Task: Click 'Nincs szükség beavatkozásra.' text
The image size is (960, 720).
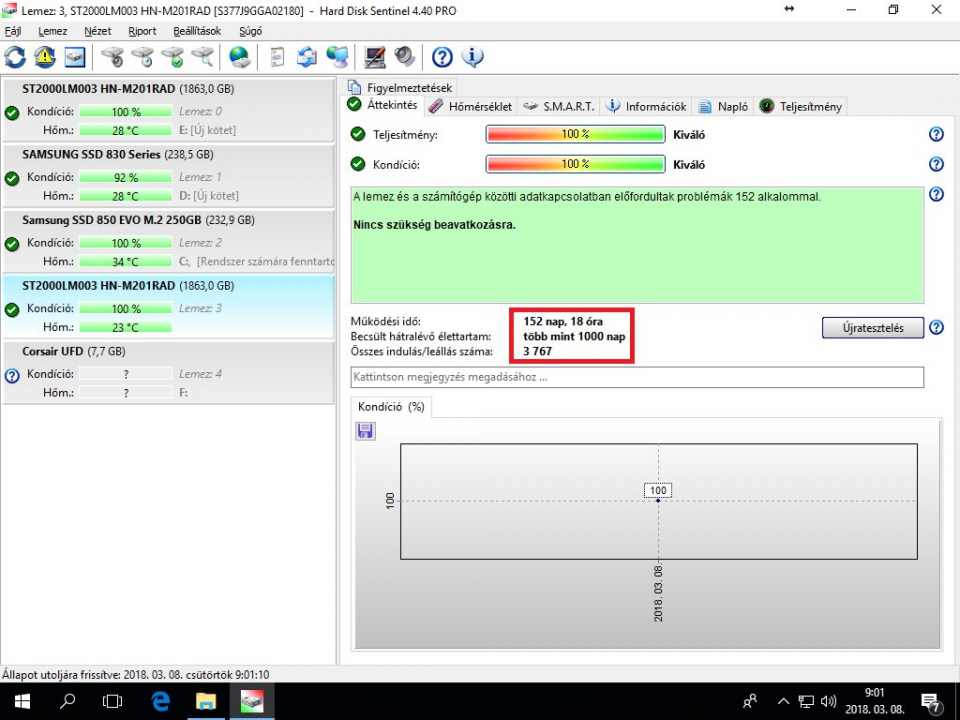Action: tap(434, 225)
